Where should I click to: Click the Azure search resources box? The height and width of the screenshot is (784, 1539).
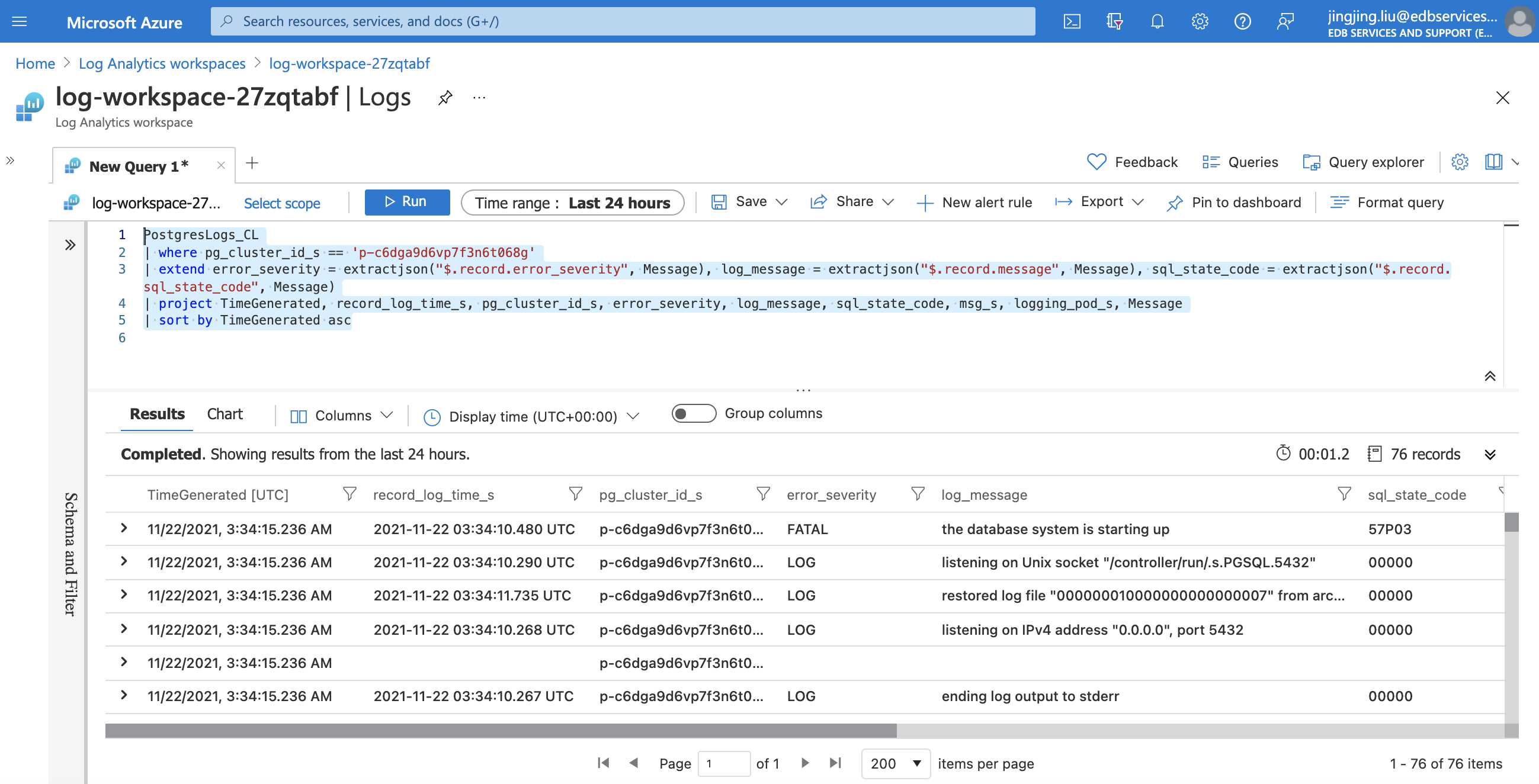click(x=623, y=21)
